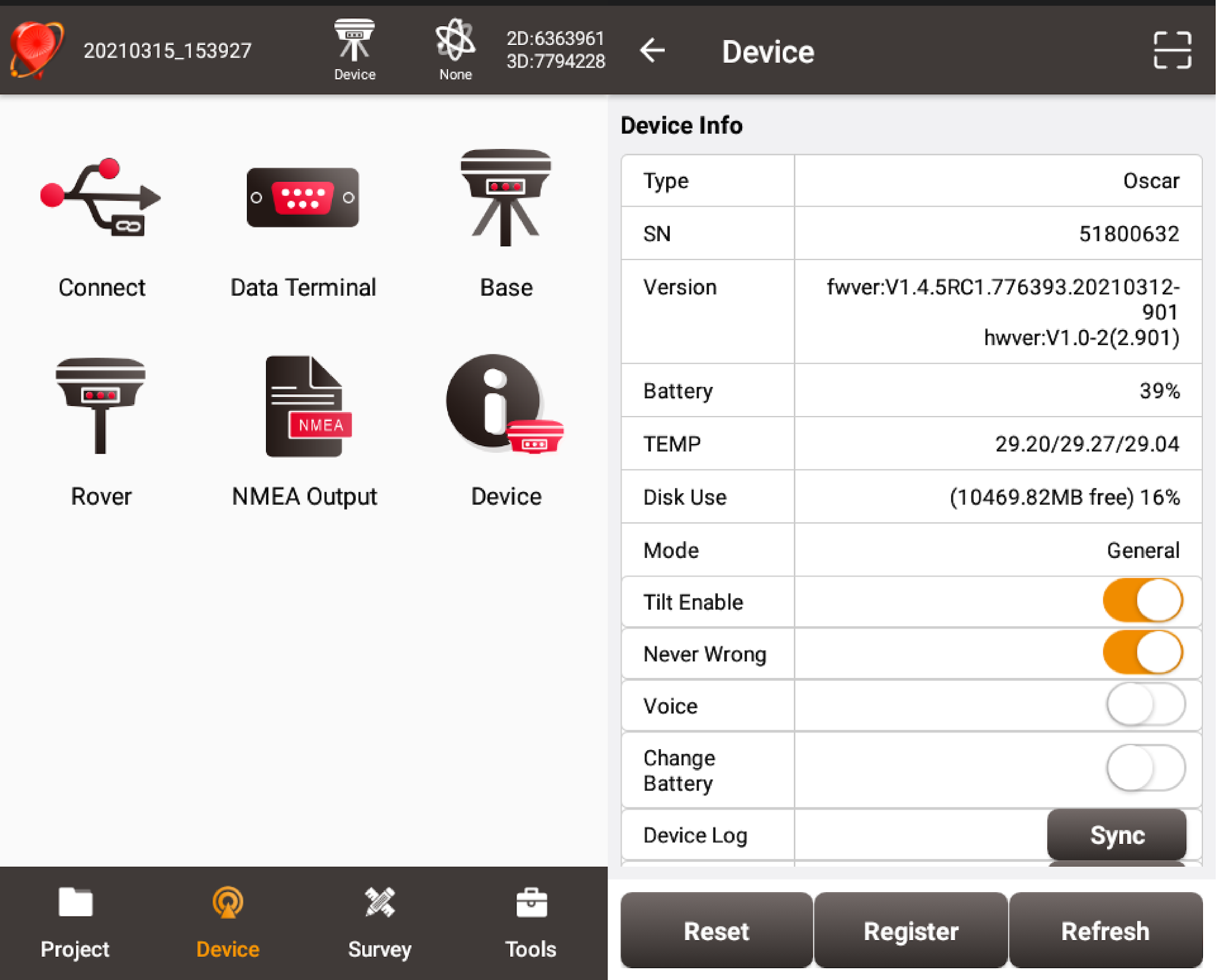Enable the Voice toggle

click(1145, 705)
